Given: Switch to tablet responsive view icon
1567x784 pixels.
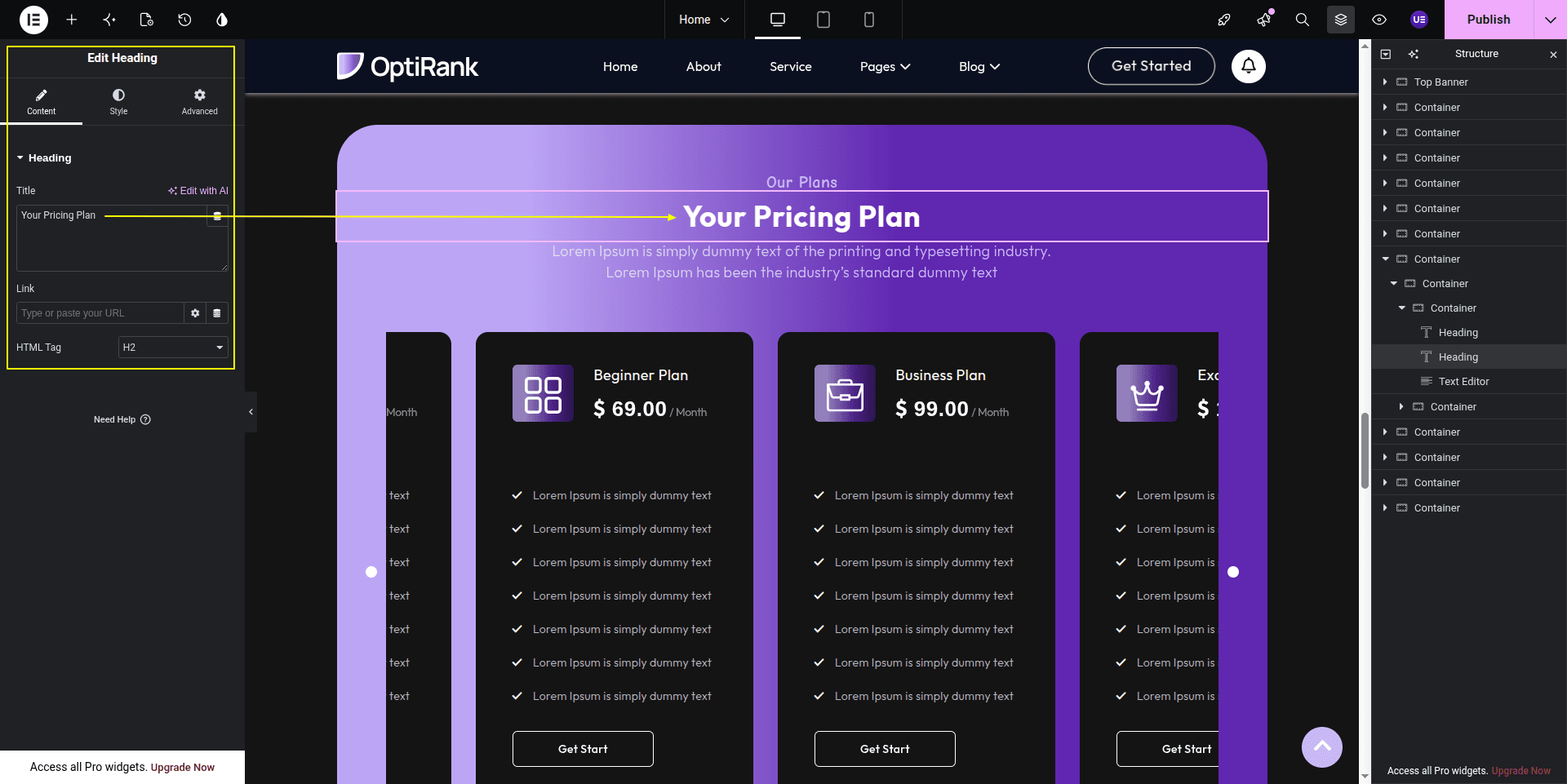Looking at the screenshot, I should pyautogui.click(x=823, y=20).
